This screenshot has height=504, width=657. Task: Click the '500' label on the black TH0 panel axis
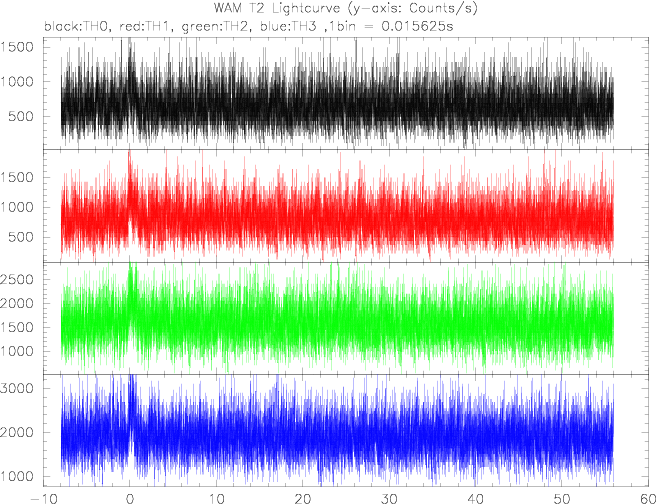(x=21, y=116)
